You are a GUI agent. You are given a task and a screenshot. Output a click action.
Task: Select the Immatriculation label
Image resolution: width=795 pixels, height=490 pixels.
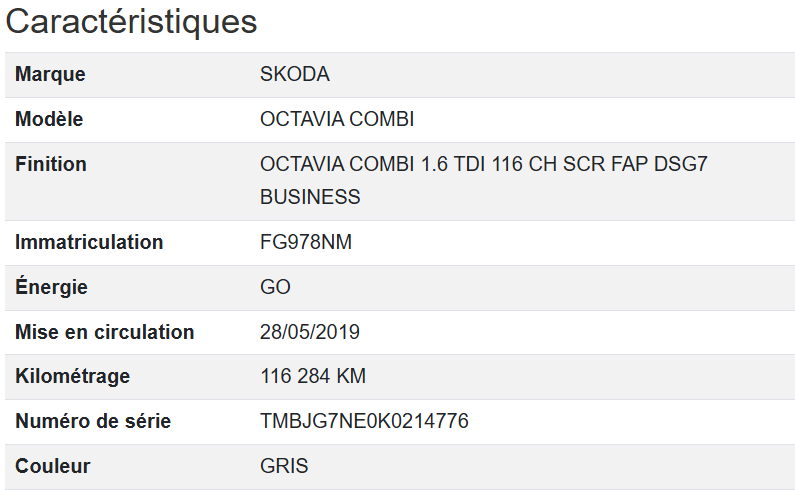[x=89, y=242]
